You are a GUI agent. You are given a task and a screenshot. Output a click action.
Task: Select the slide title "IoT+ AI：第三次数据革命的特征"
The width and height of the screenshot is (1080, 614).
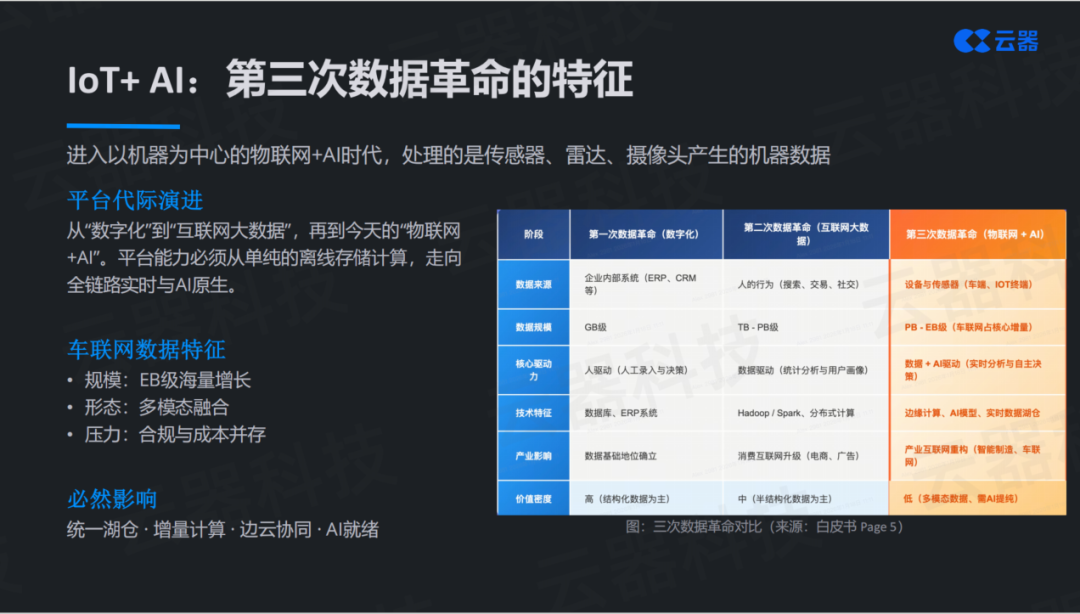click(x=350, y=80)
